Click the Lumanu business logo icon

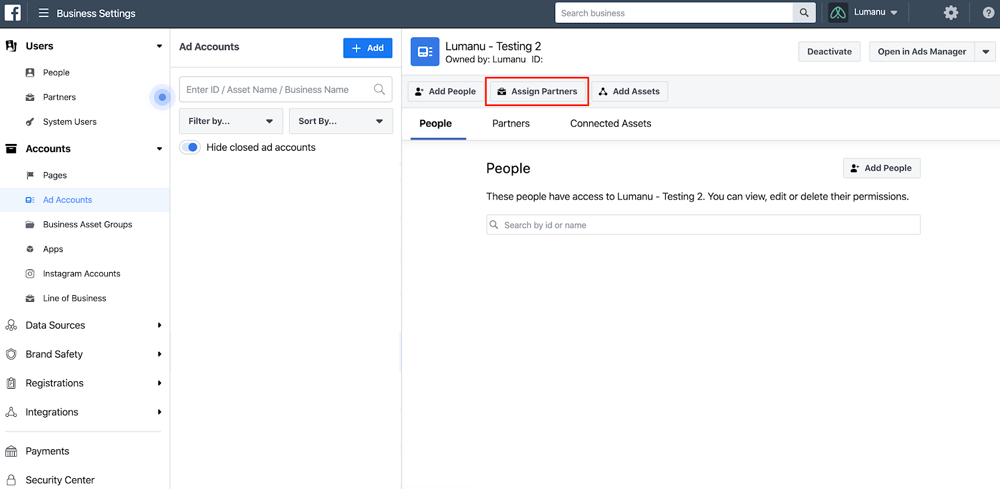point(838,13)
